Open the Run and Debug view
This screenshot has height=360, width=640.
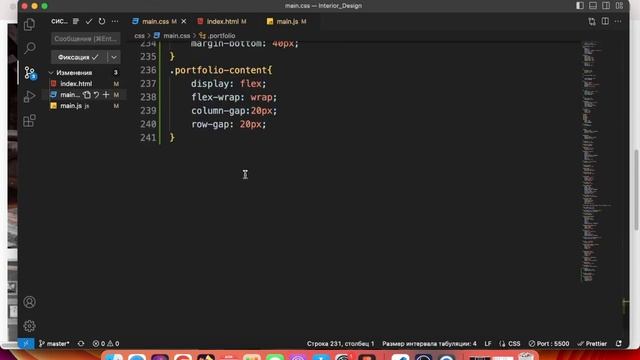[x=29, y=96]
